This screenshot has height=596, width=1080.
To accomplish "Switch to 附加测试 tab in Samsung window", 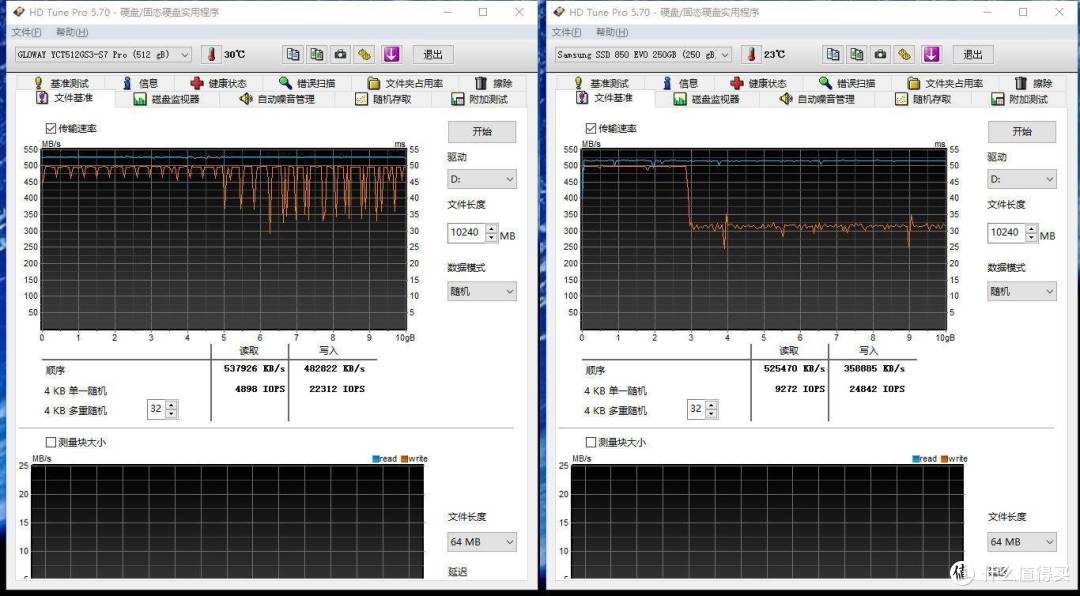I will coord(1021,99).
